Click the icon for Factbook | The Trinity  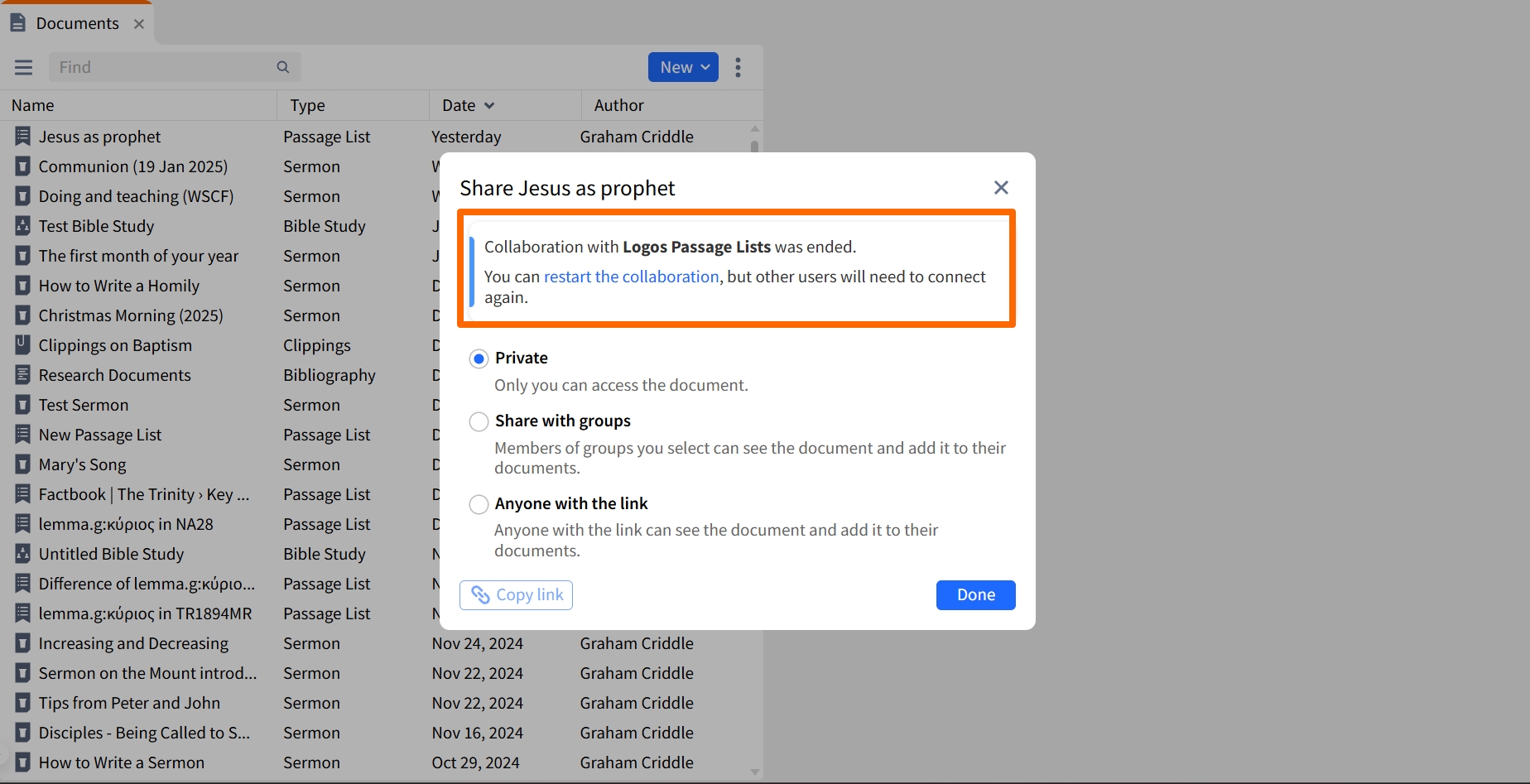[23, 494]
